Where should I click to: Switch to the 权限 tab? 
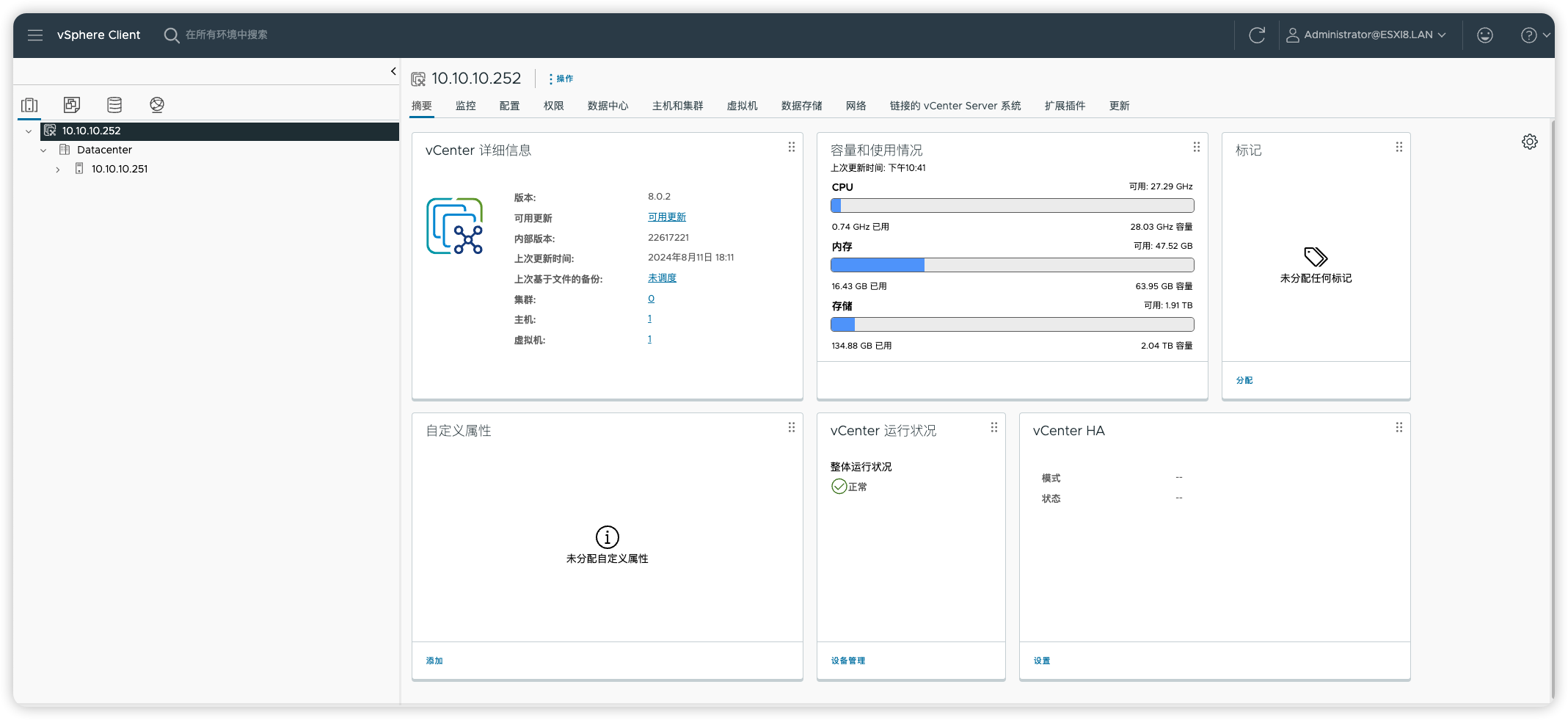coord(554,106)
